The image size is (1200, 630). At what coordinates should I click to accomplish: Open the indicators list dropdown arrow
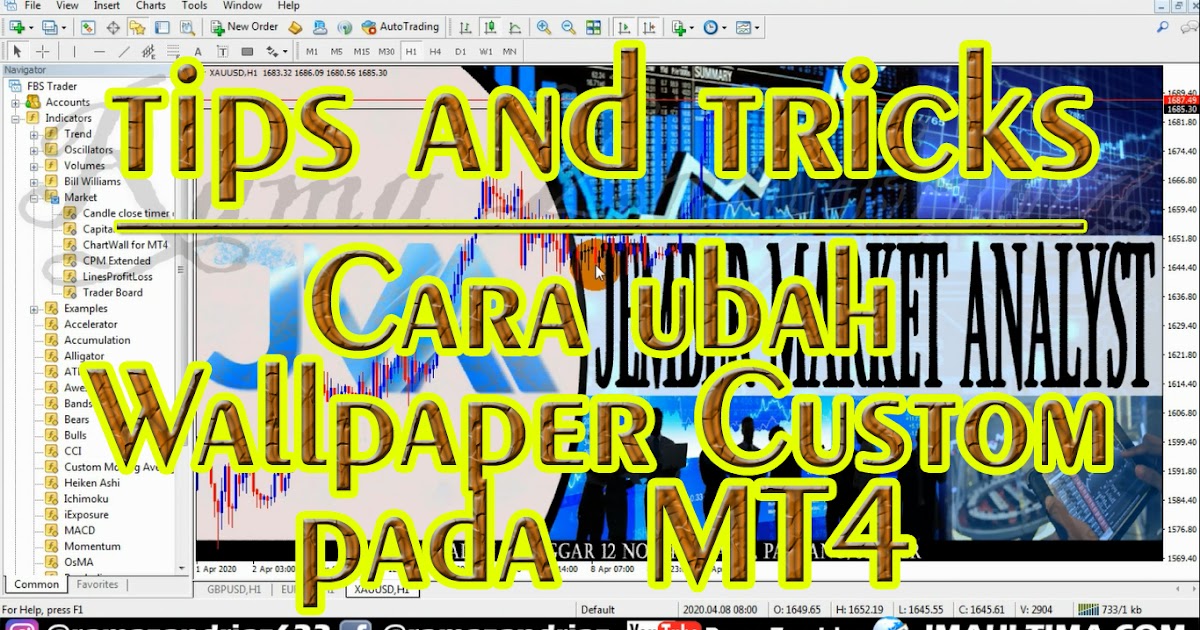[x=693, y=28]
